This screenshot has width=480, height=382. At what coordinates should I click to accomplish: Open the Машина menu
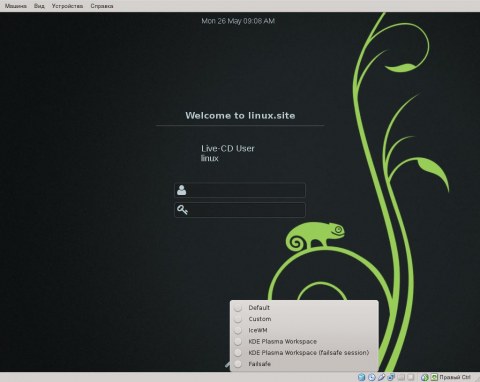pyautogui.click(x=16, y=6)
